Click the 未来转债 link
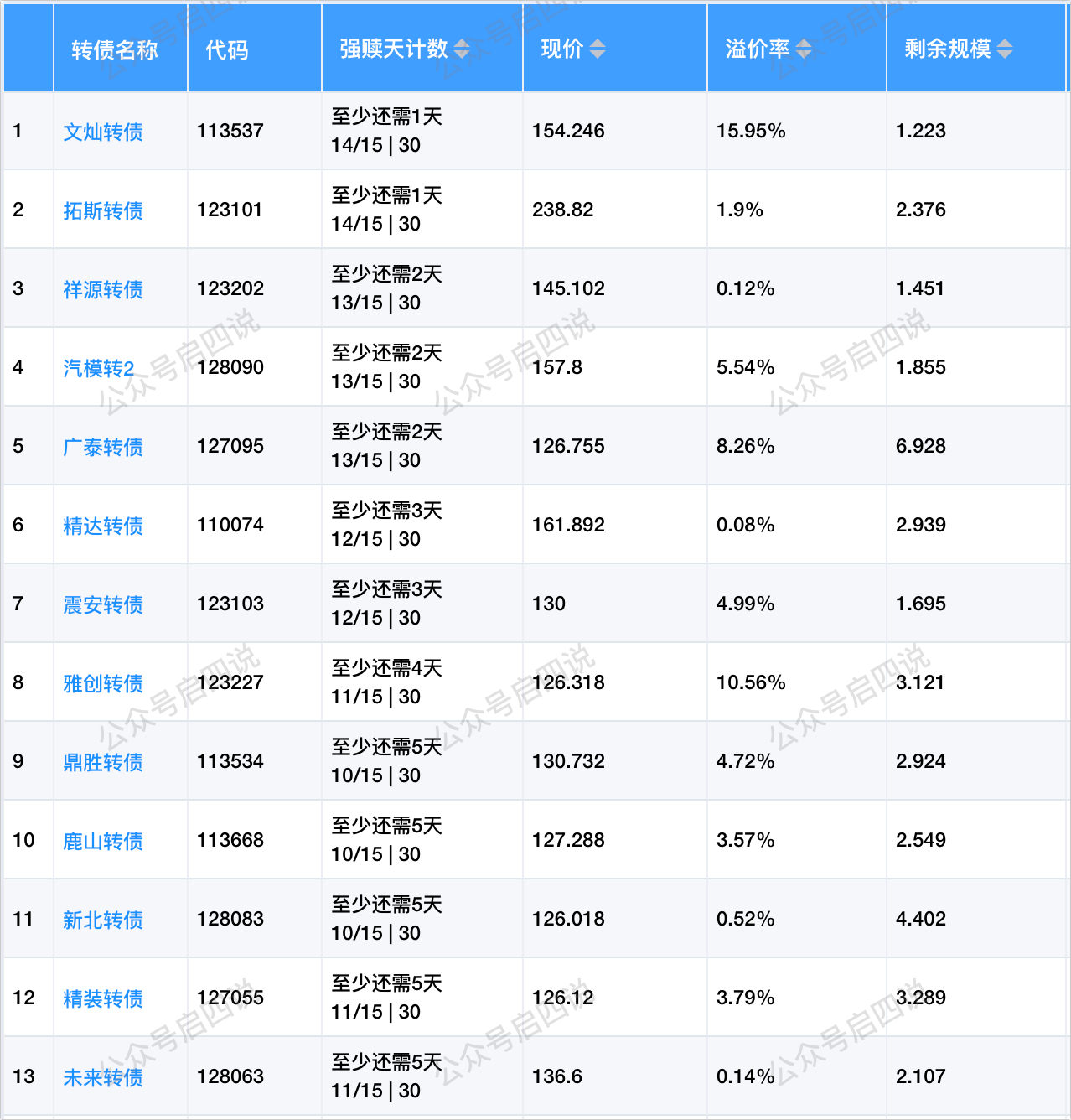 (x=103, y=1077)
